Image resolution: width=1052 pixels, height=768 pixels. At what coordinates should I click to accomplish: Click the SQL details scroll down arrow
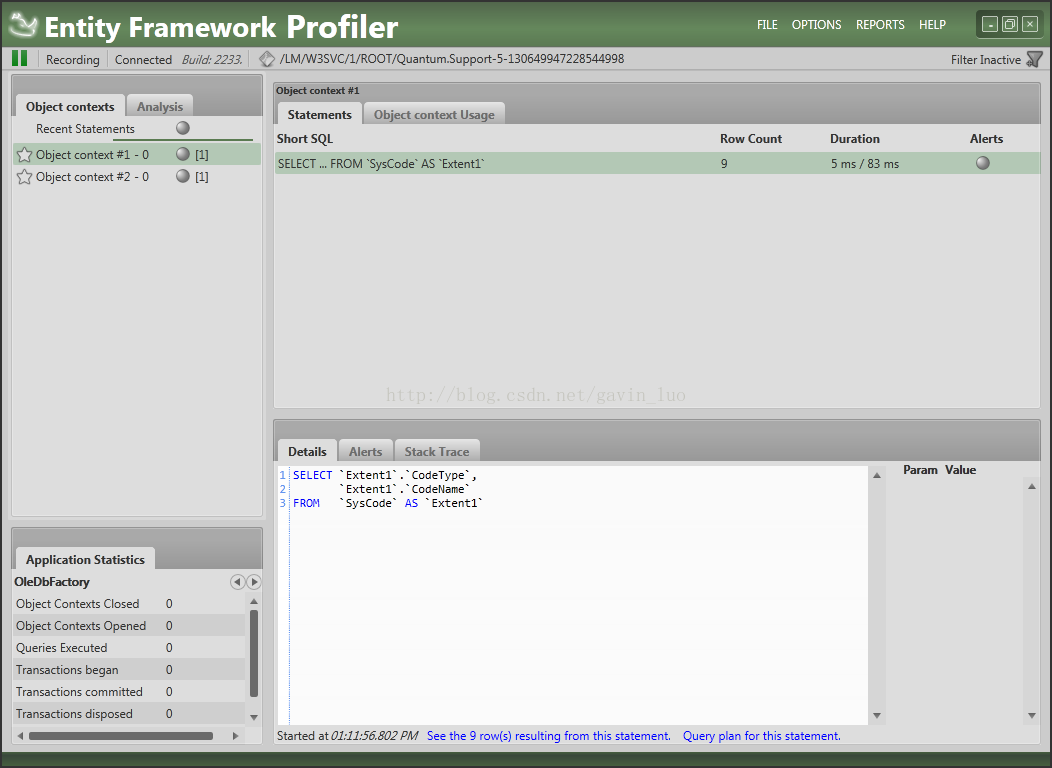coord(876,716)
